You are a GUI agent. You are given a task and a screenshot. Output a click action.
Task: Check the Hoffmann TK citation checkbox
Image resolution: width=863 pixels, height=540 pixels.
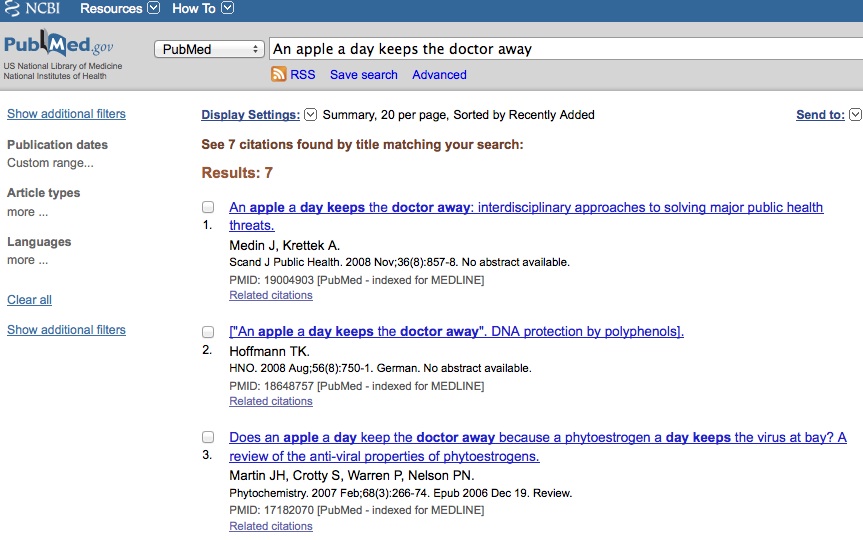[x=208, y=331]
